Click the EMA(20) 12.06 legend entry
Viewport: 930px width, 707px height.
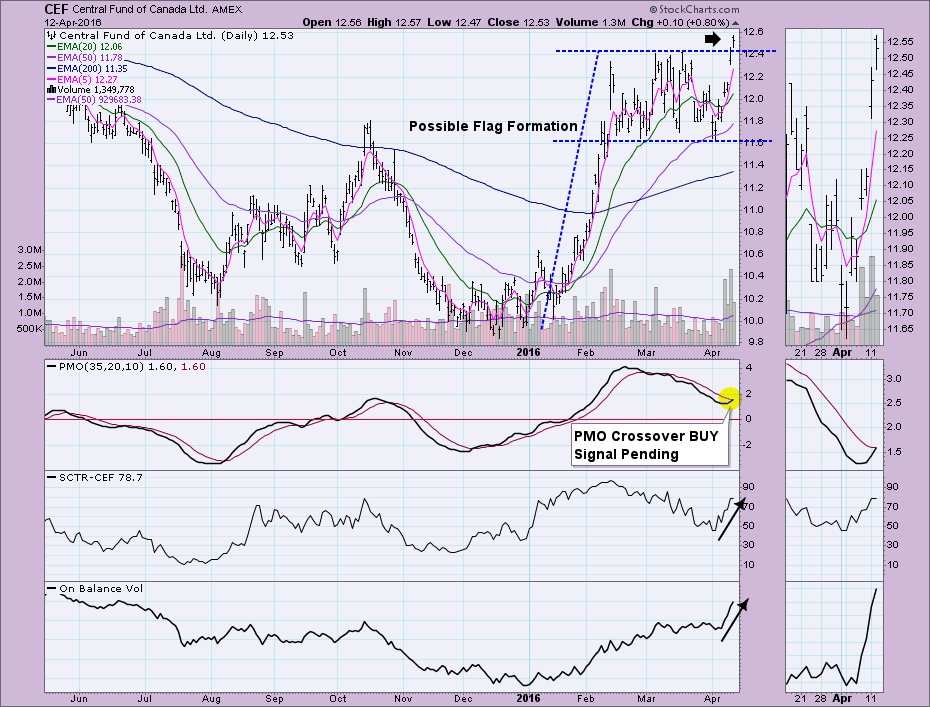[x=90, y=46]
